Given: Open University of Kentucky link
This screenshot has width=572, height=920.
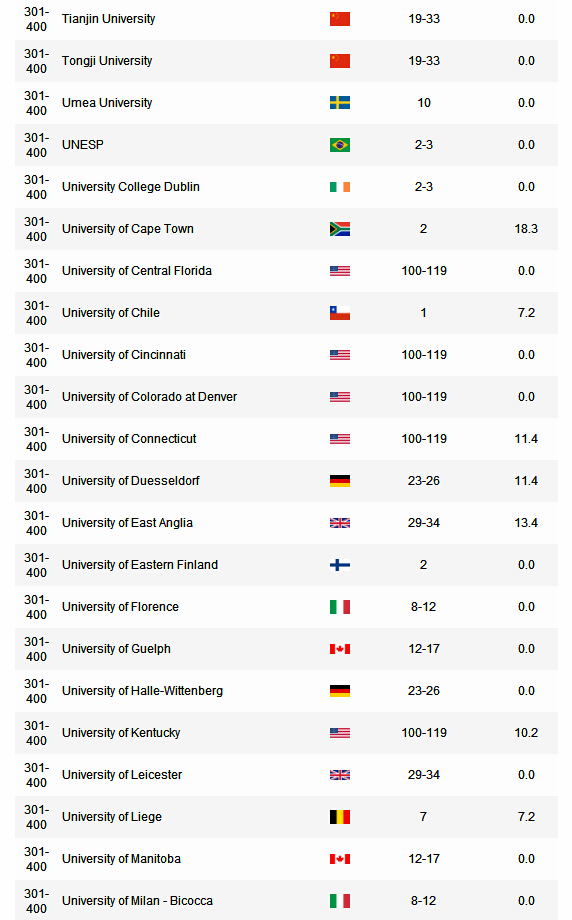Looking at the screenshot, I should (x=121, y=733).
